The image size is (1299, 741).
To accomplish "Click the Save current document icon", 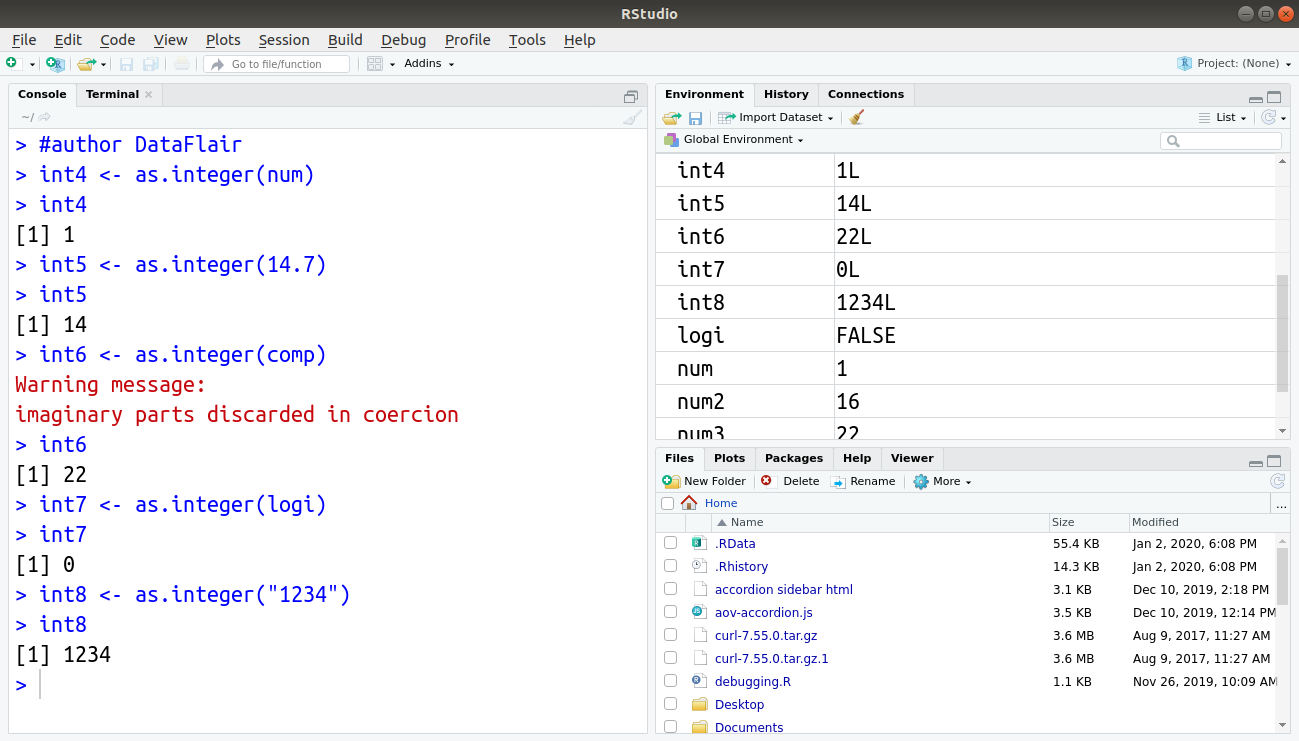I will (x=127, y=64).
